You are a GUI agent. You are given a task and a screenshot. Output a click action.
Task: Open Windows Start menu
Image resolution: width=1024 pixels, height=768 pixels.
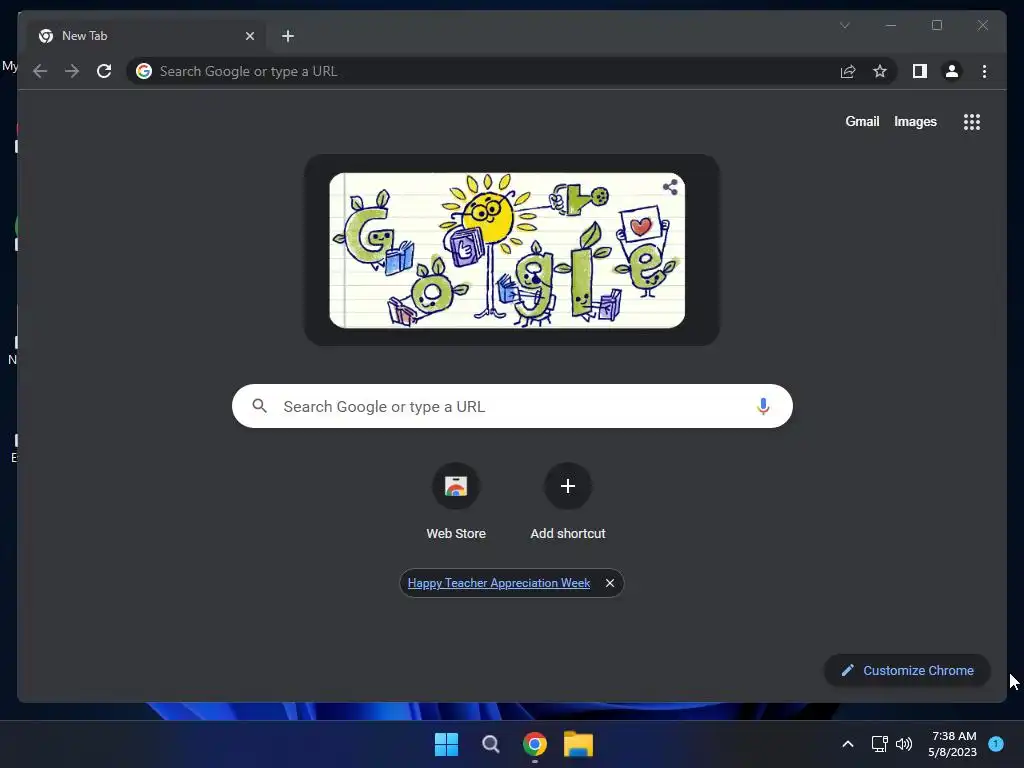point(447,744)
